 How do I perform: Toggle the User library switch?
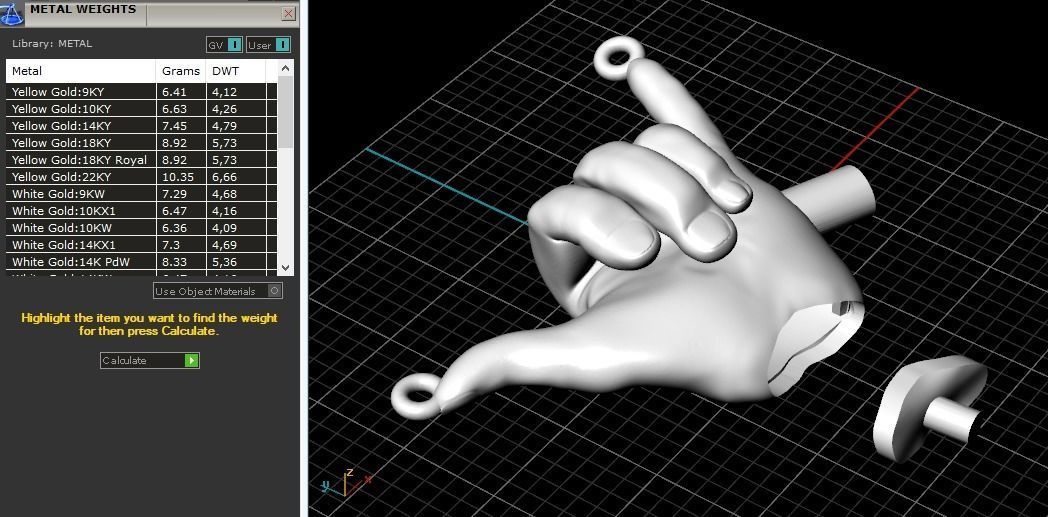(x=269, y=45)
